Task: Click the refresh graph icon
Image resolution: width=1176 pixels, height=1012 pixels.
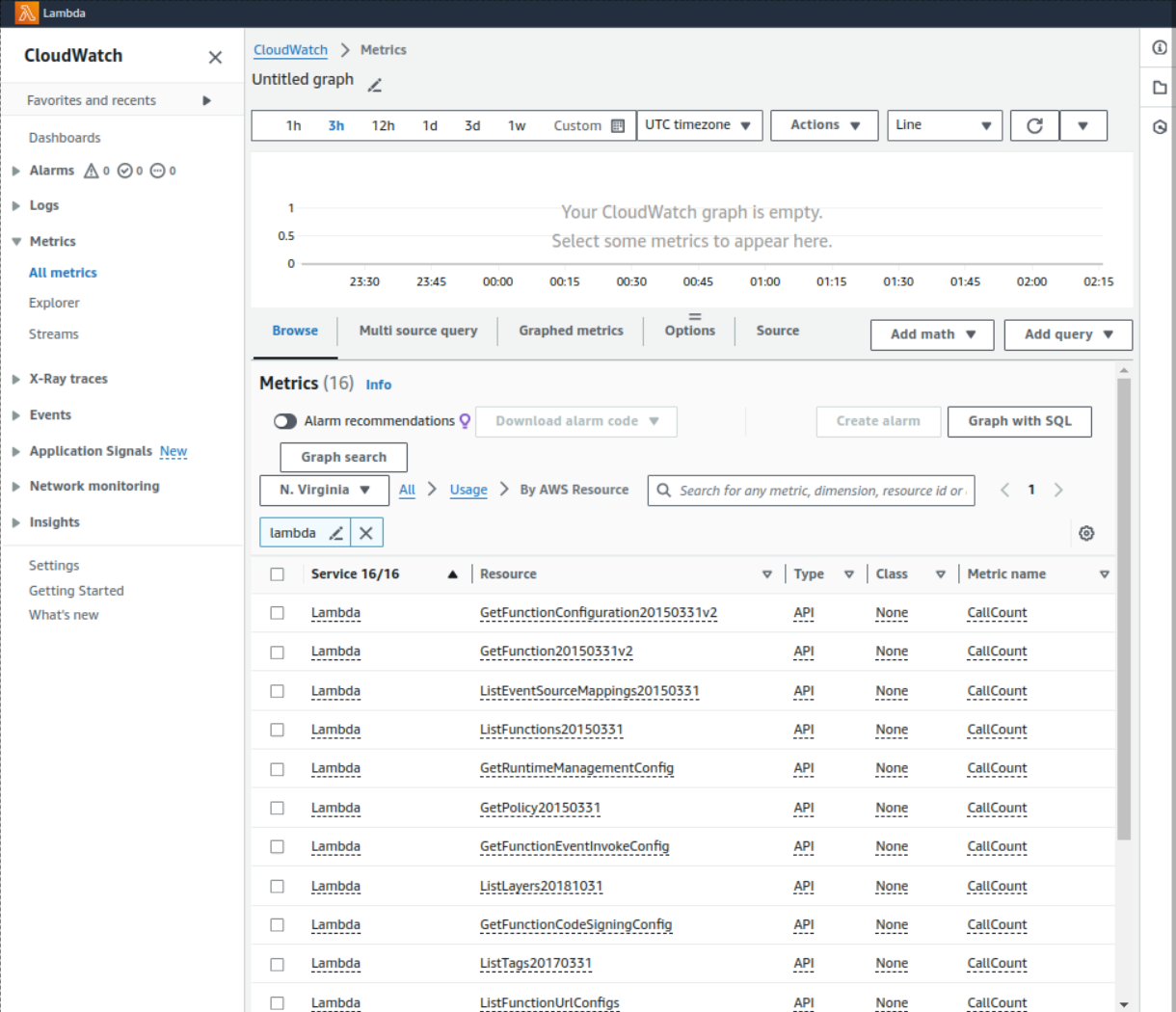Action: tap(1034, 125)
